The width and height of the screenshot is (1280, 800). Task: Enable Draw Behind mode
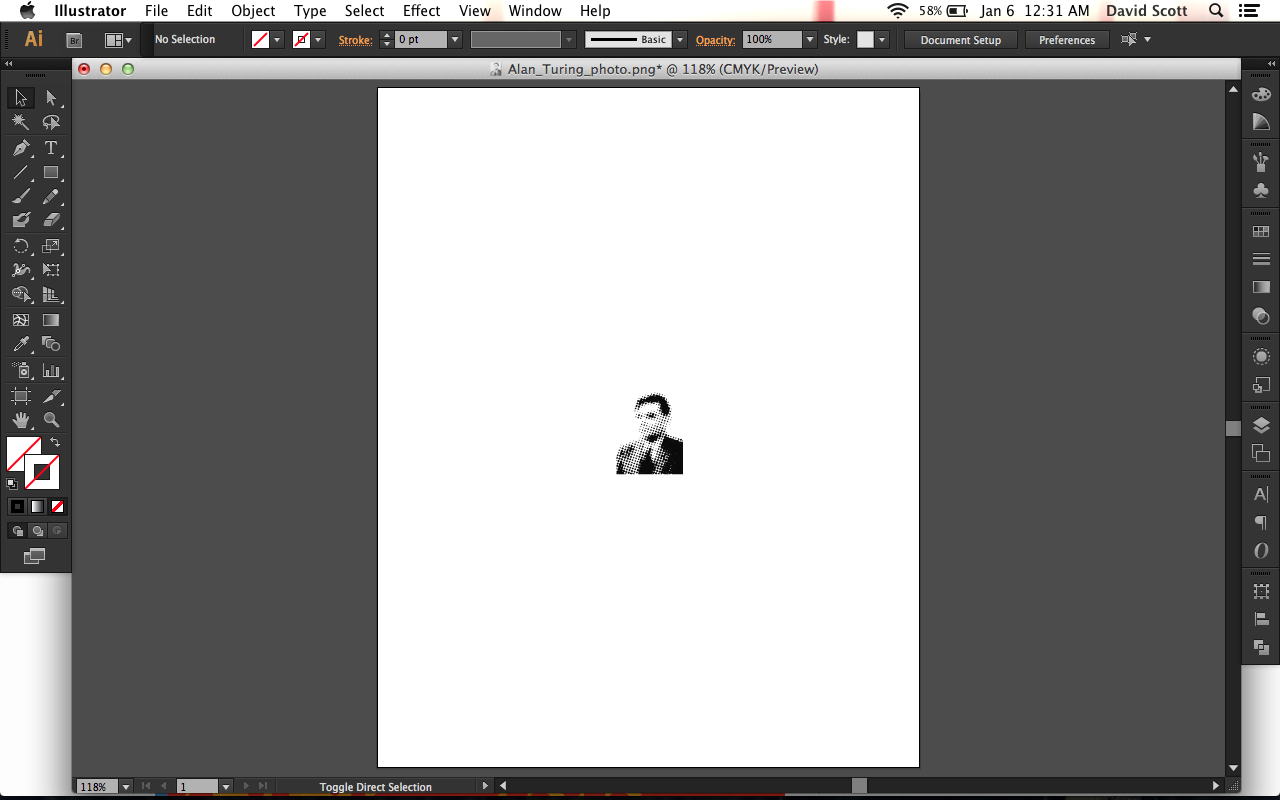coord(37,531)
